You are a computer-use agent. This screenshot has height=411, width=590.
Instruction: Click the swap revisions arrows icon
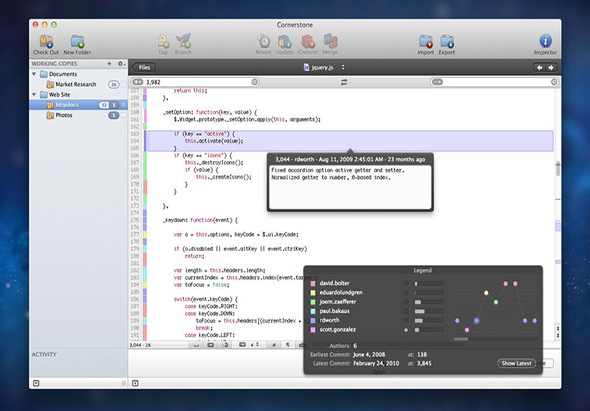[344, 82]
